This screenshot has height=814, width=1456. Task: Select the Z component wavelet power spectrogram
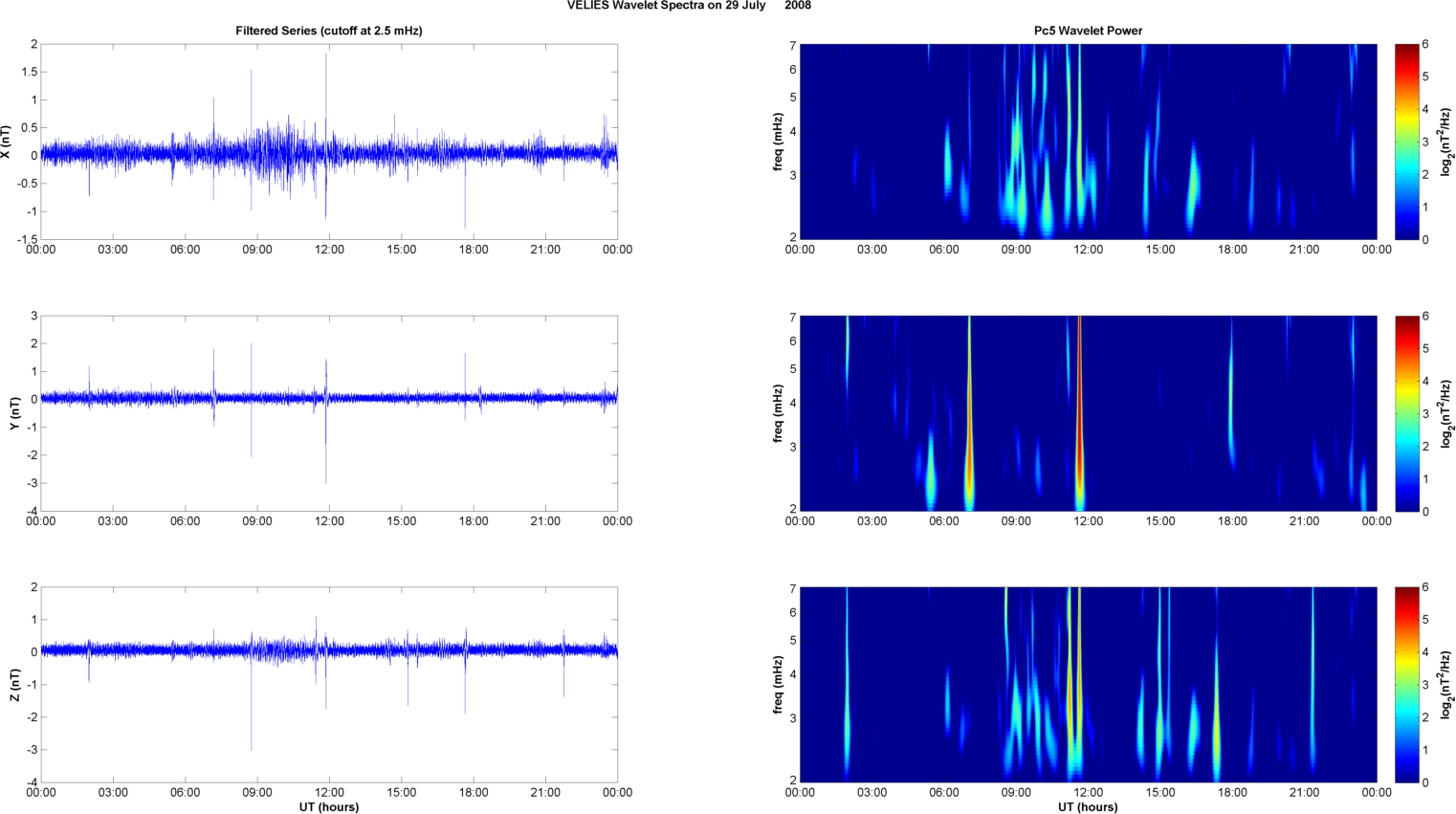pyautogui.click(x=1088, y=685)
